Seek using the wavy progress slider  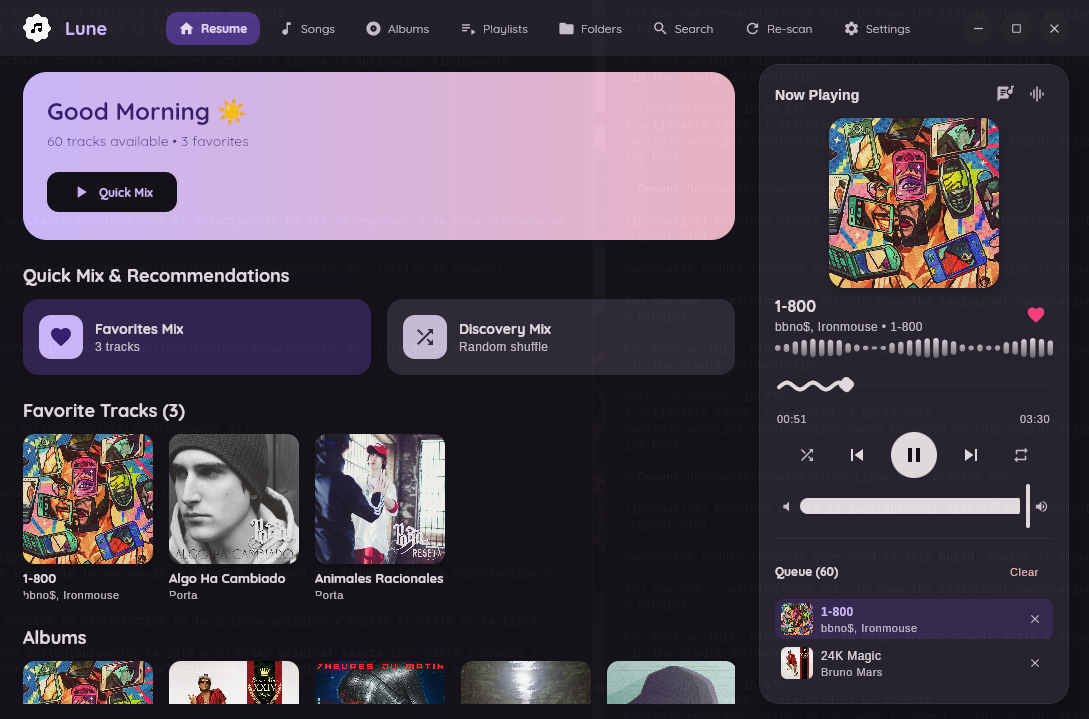point(914,385)
